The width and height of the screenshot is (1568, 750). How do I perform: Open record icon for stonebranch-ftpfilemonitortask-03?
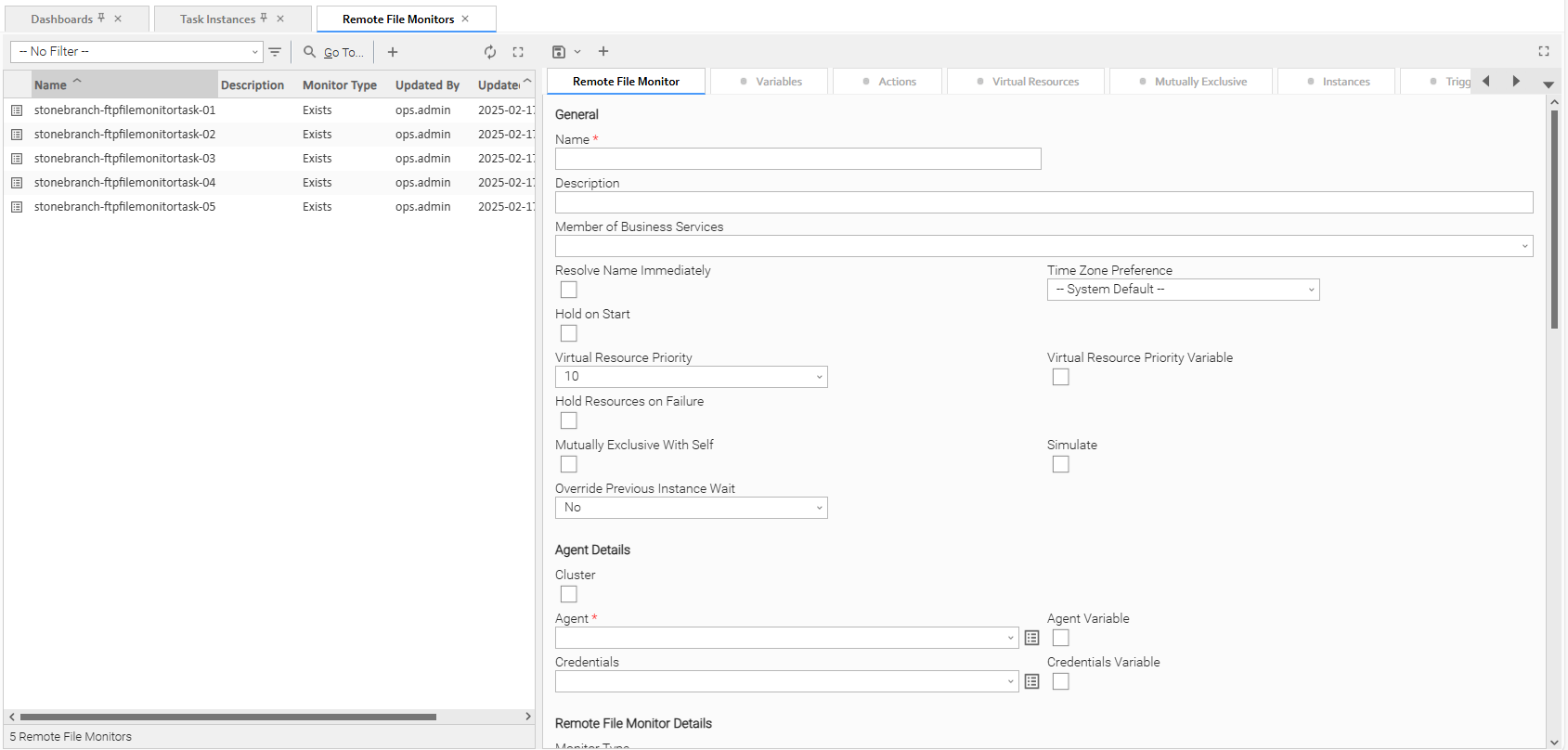(x=17, y=159)
